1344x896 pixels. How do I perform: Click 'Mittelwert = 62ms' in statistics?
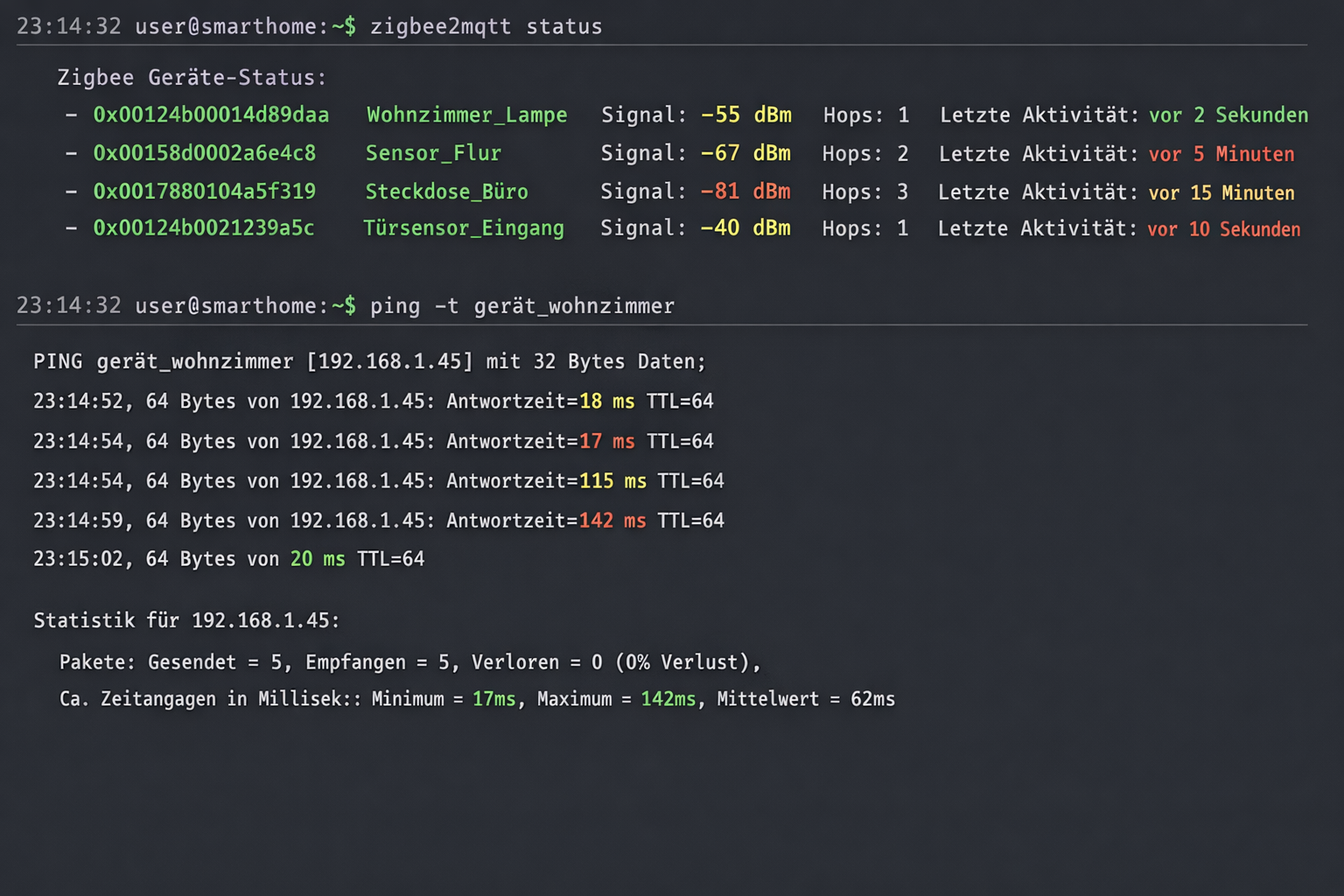806,699
